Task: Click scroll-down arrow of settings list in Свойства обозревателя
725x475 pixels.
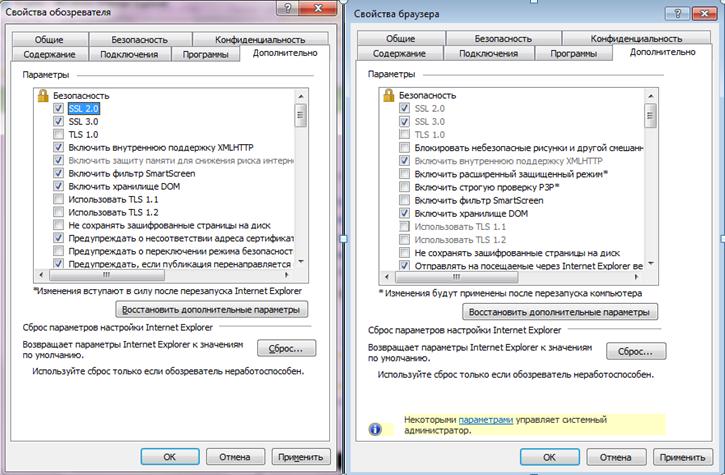Action: tap(301, 262)
